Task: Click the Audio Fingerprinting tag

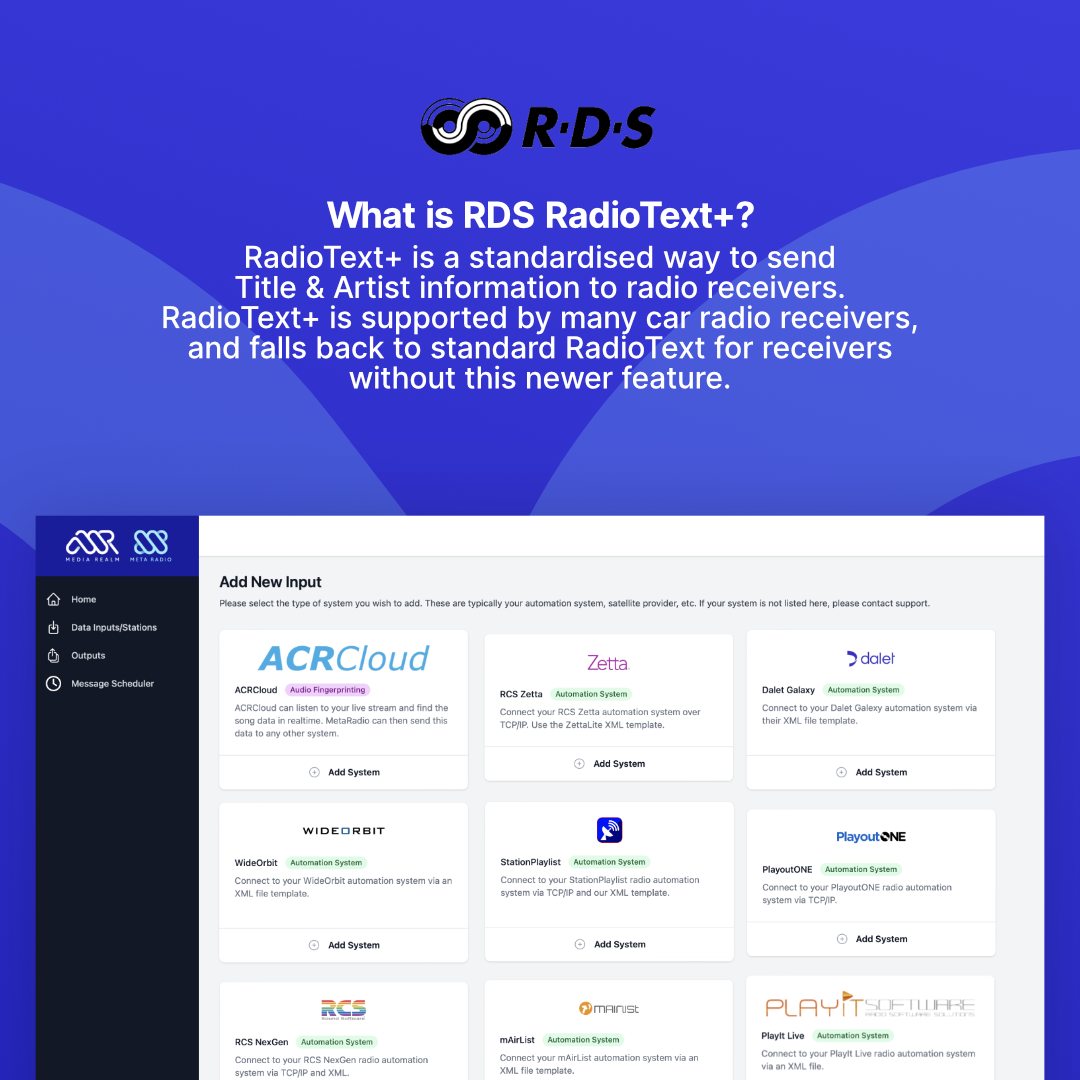Action: [x=328, y=689]
